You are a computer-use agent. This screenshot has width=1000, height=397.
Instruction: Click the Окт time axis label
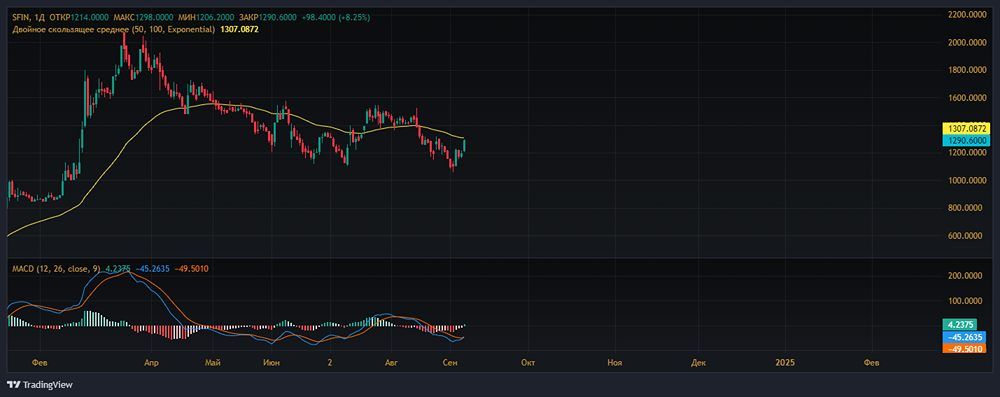(527, 362)
